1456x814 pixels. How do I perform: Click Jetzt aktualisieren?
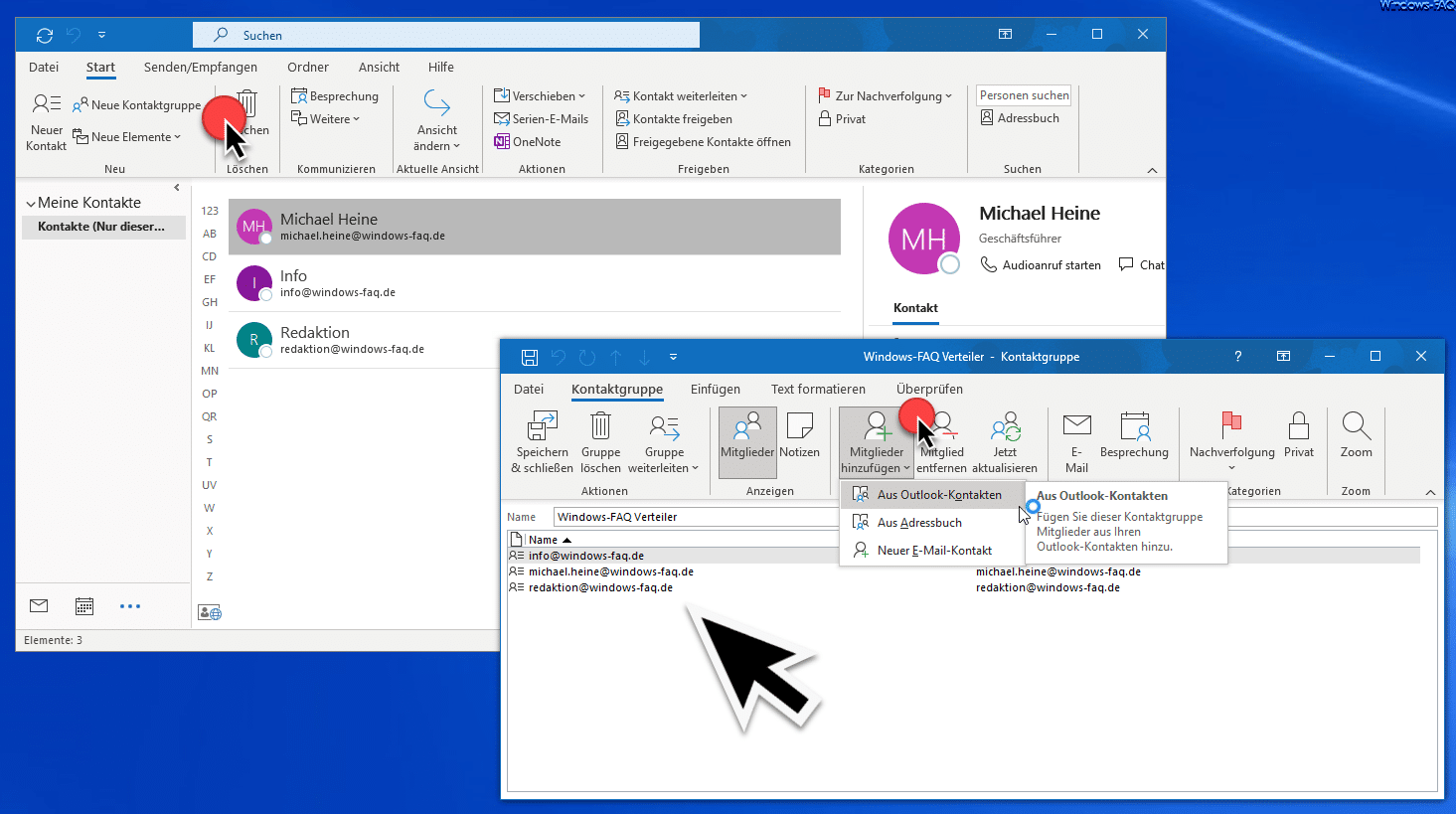[1005, 443]
